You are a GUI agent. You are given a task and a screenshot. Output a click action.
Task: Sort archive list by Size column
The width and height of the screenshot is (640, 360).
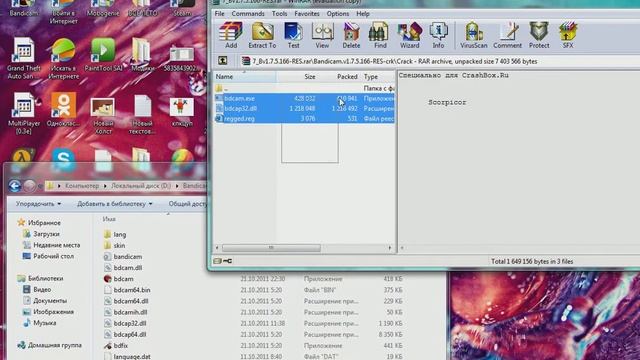297,77
